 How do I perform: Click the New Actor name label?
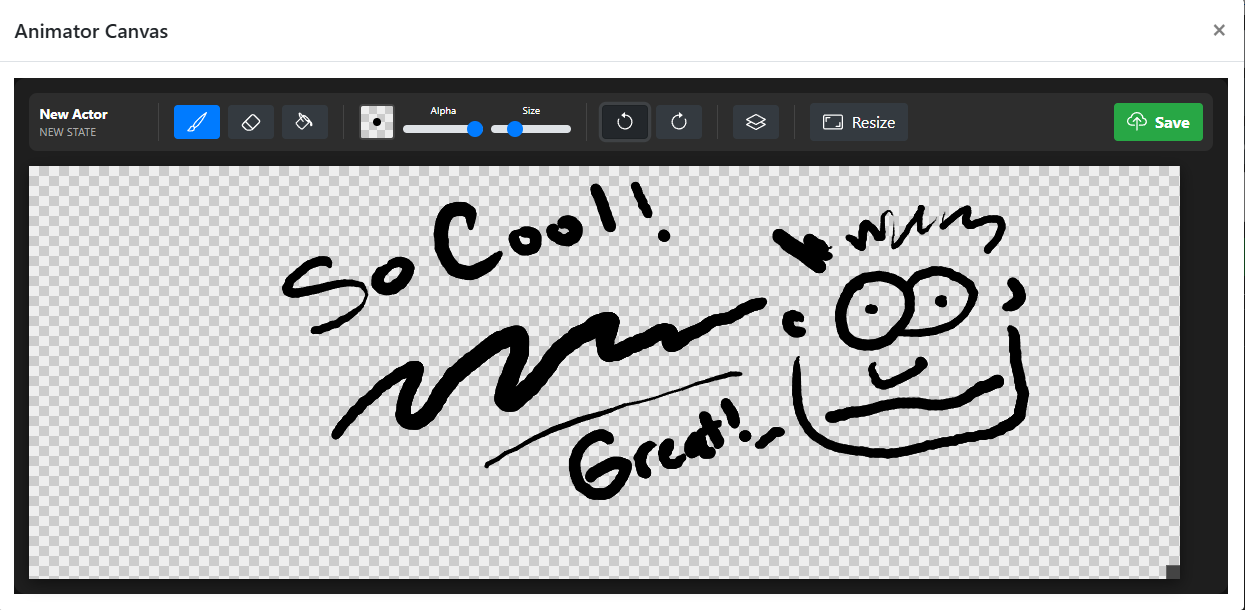pos(73,114)
